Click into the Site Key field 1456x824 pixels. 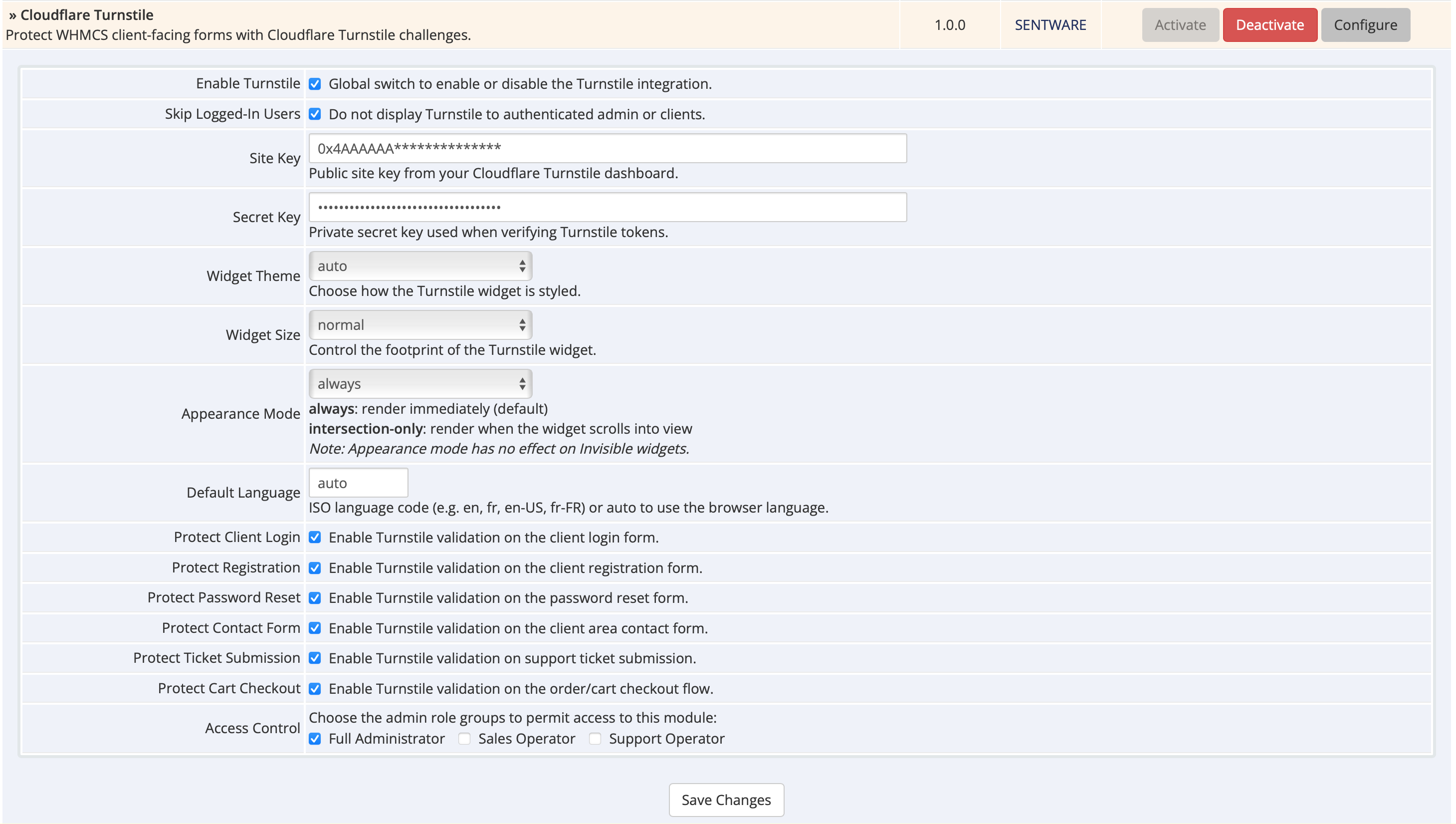coord(607,148)
